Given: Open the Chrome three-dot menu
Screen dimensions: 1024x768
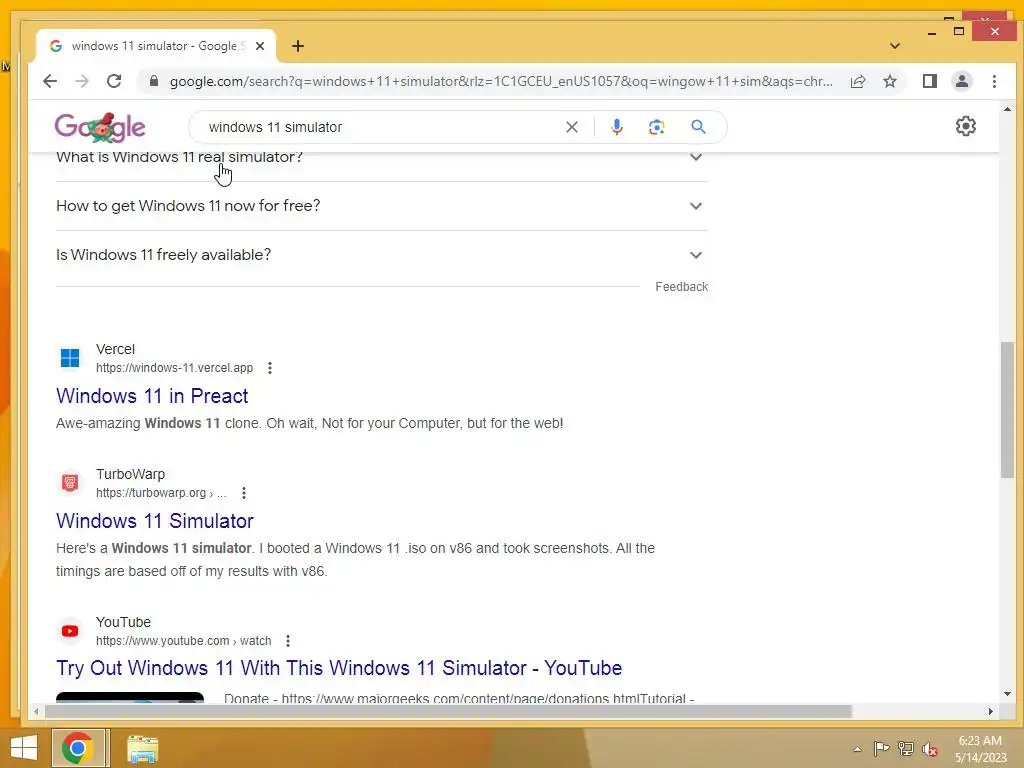Looking at the screenshot, I should (994, 81).
